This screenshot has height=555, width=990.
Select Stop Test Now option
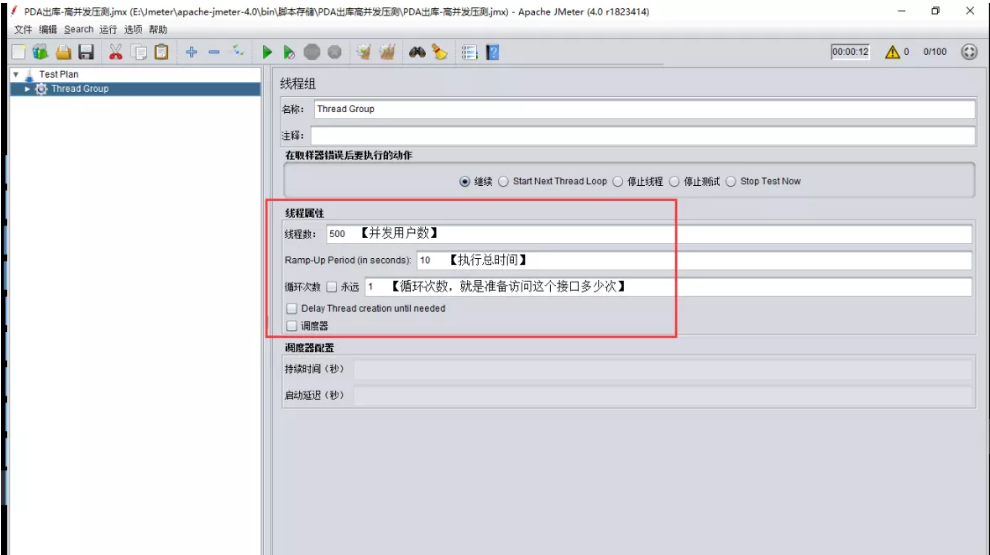(x=731, y=182)
